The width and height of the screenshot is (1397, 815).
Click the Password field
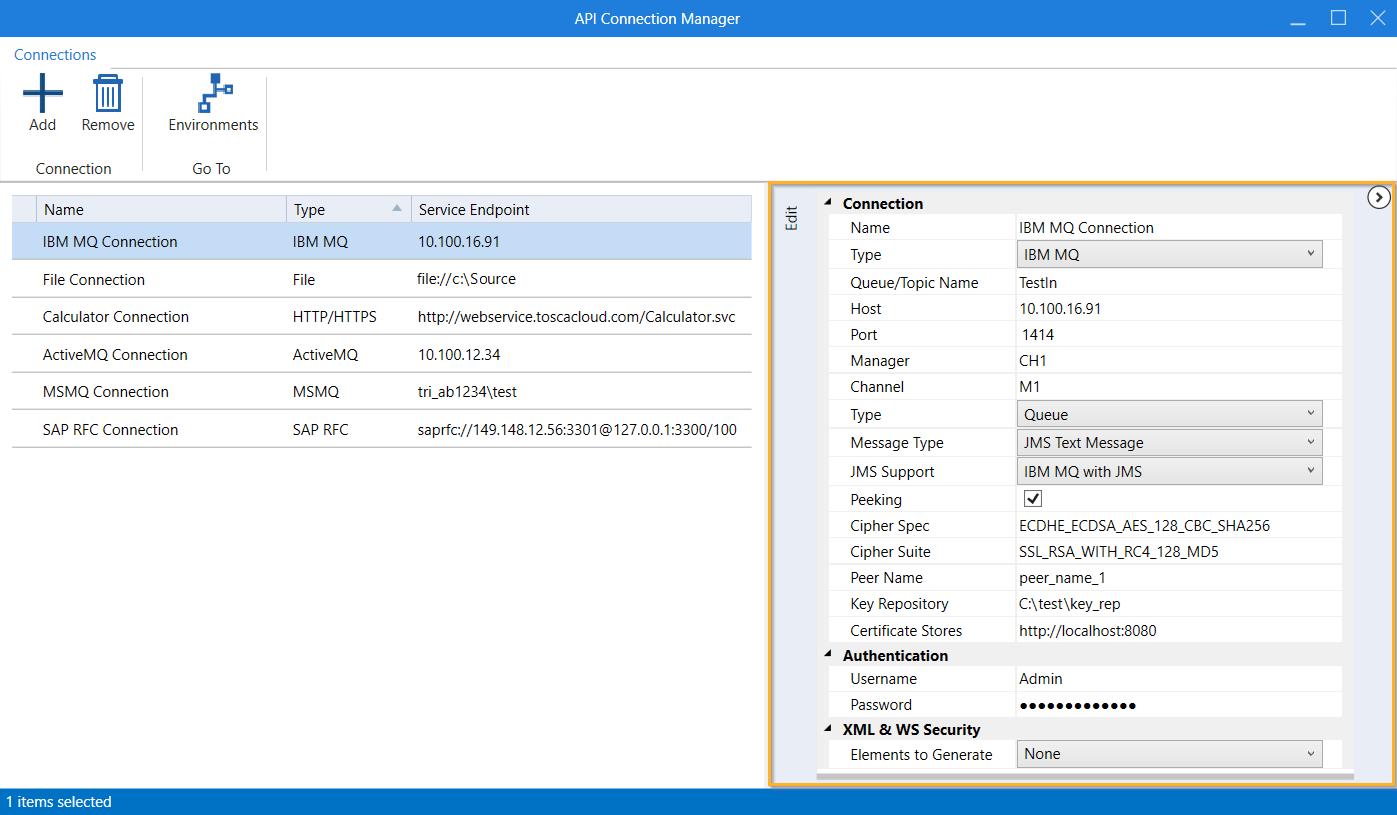click(x=1177, y=705)
